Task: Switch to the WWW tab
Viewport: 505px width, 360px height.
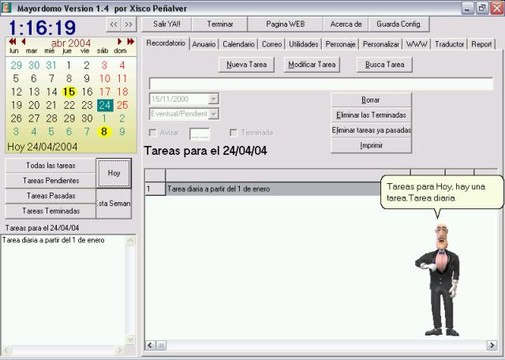Action: 417,44
